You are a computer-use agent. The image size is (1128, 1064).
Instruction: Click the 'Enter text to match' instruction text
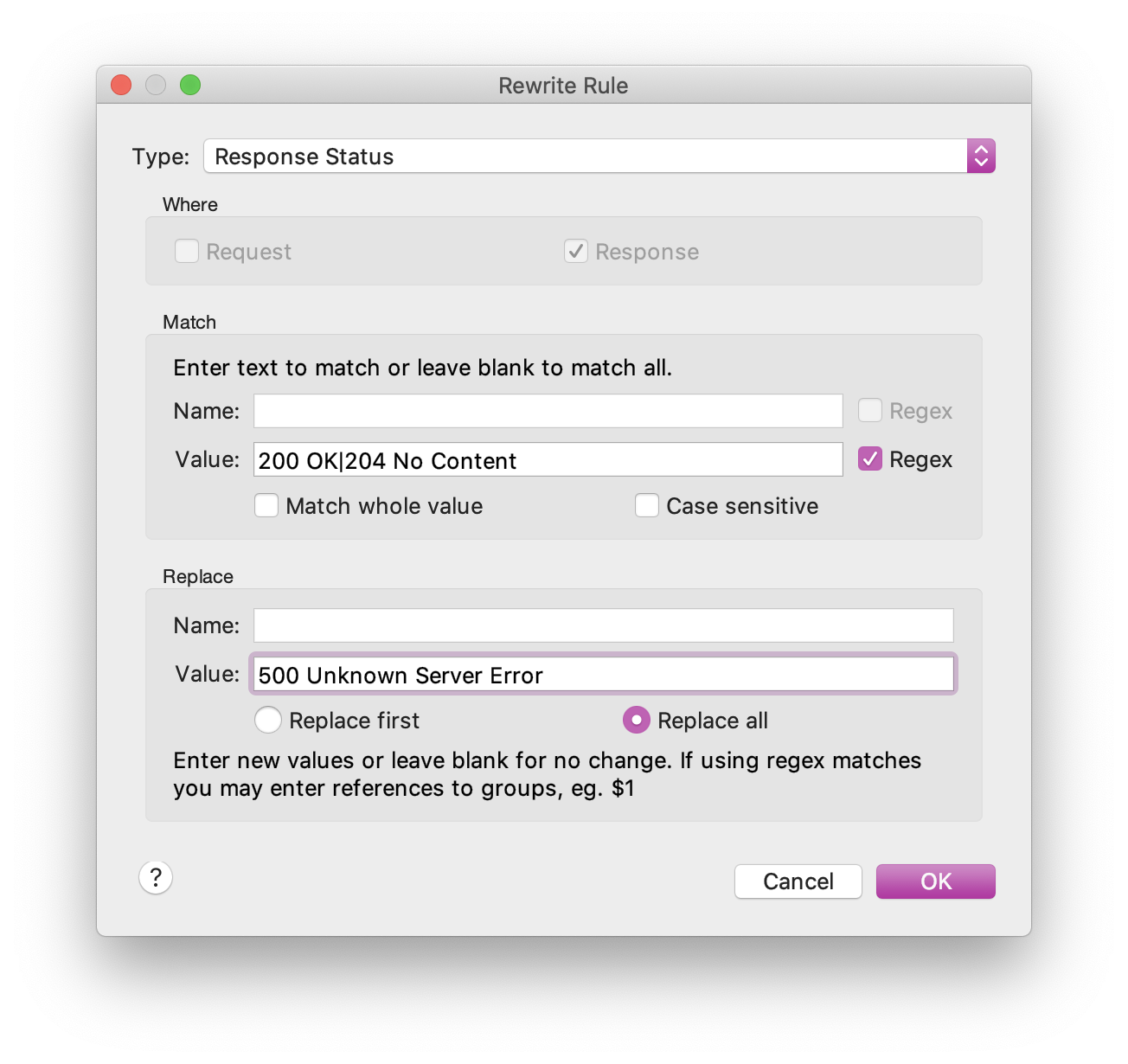422,368
